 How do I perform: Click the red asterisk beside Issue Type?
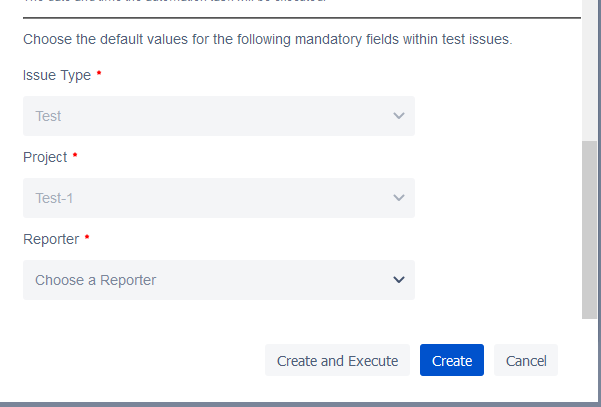[x=99, y=75]
